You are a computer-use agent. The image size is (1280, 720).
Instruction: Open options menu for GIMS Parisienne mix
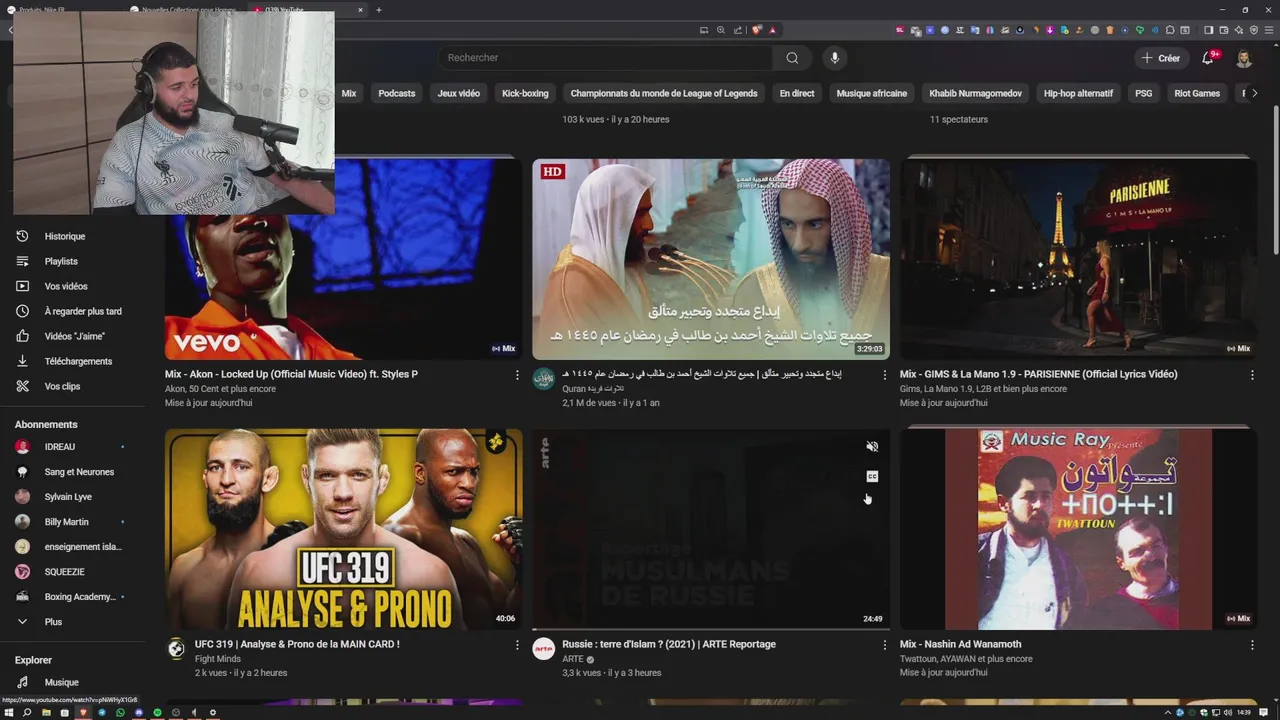tap(1252, 375)
